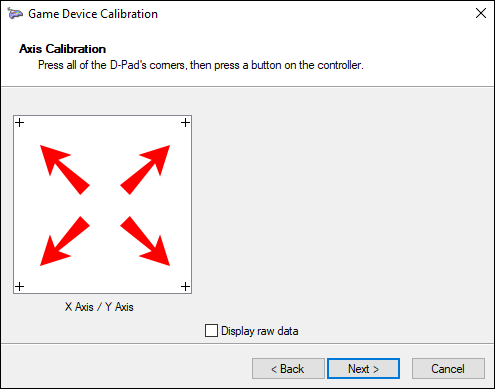Click the D-Pad corners instruction text
Viewport: 495px width, 389px height.
click(x=201, y=65)
